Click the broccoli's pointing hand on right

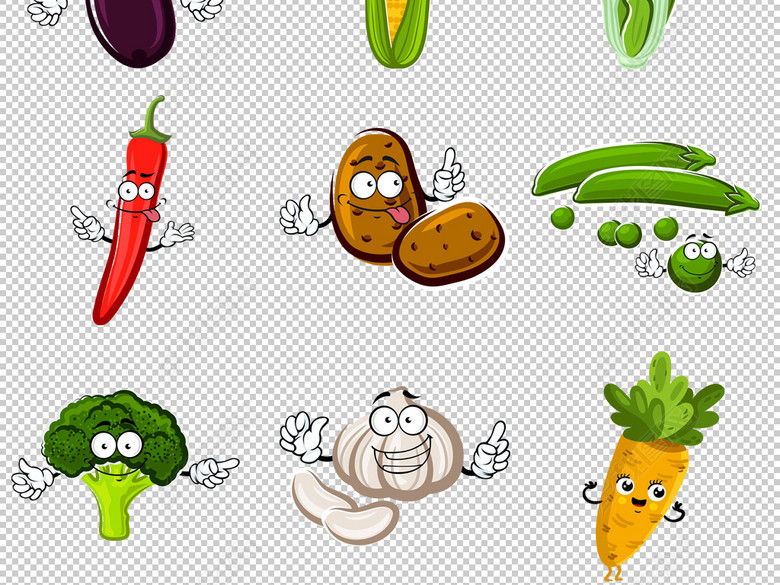[x=213, y=470]
